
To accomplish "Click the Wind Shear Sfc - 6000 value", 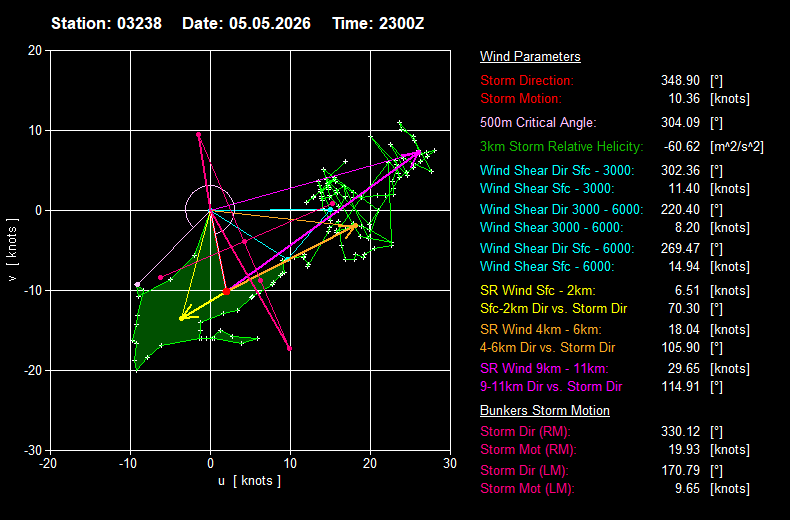I will [x=684, y=267].
